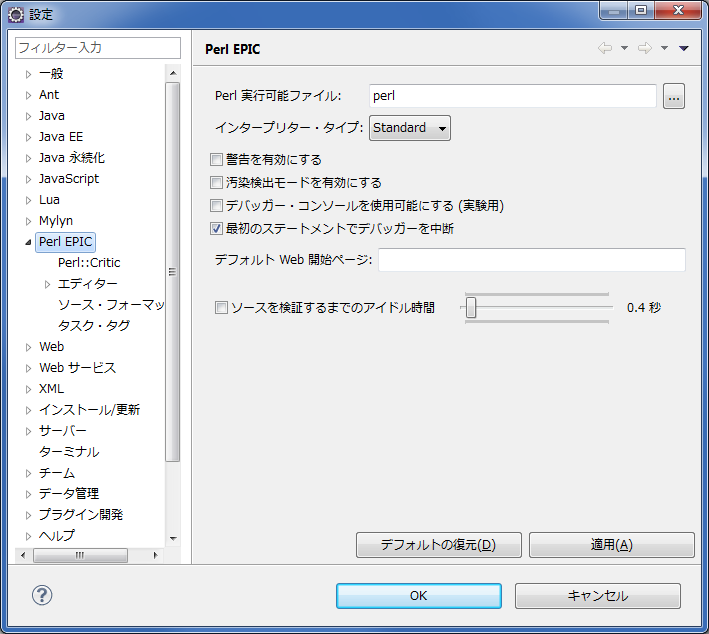Screen dimensions: 709x634
Task: Browse for Perl executable with the ... button
Action: point(674,96)
